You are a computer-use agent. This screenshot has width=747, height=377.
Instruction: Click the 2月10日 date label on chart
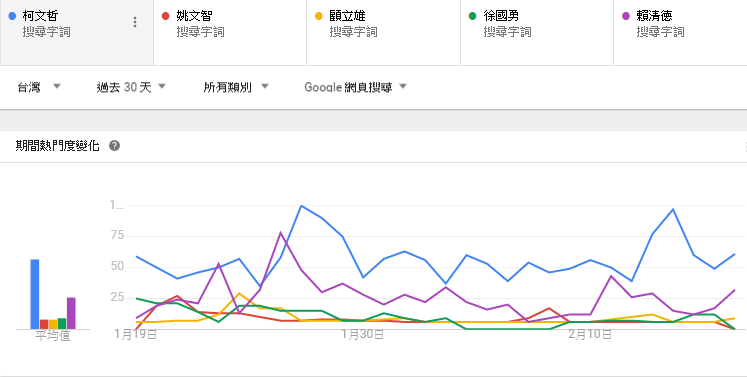(590, 335)
